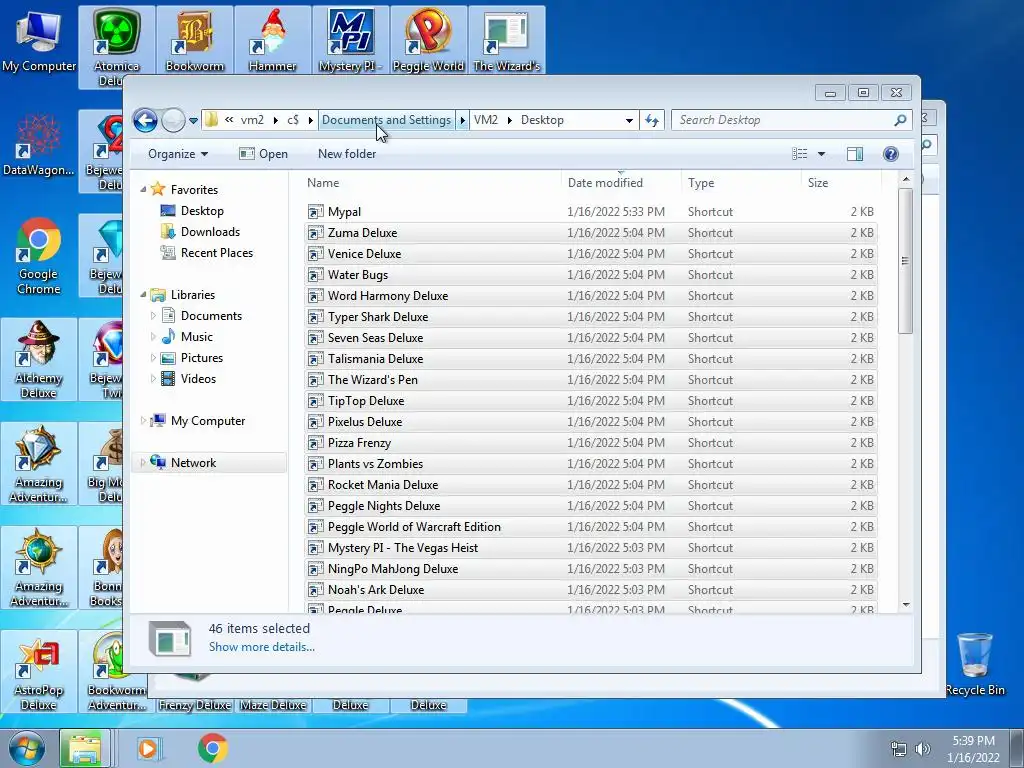Click the taskbar clock
Image resolution: width=1024 pixels, height=768 pixels.
[x=973, y=749]
